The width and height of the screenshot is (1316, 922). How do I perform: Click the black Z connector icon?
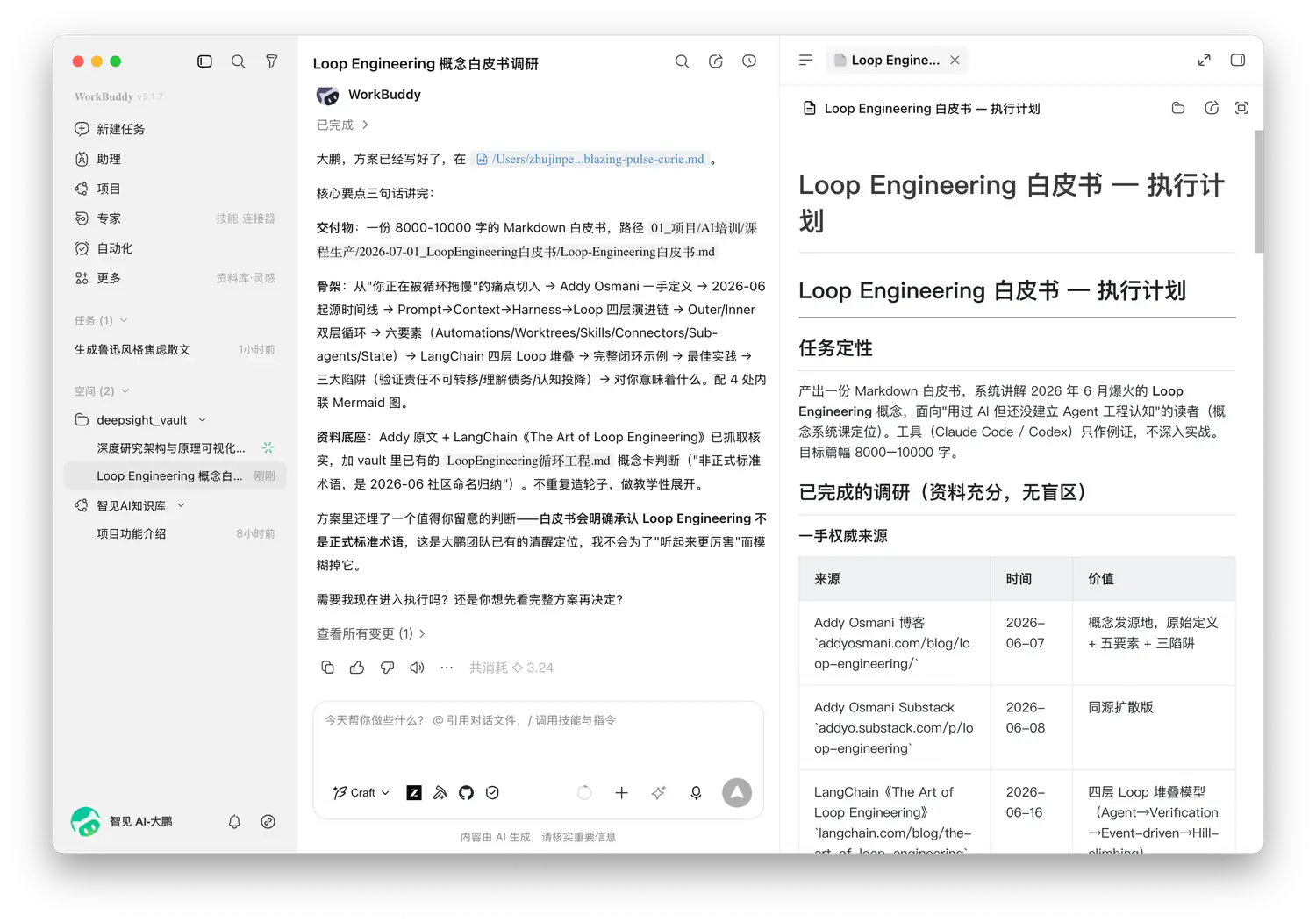point(414,792)
